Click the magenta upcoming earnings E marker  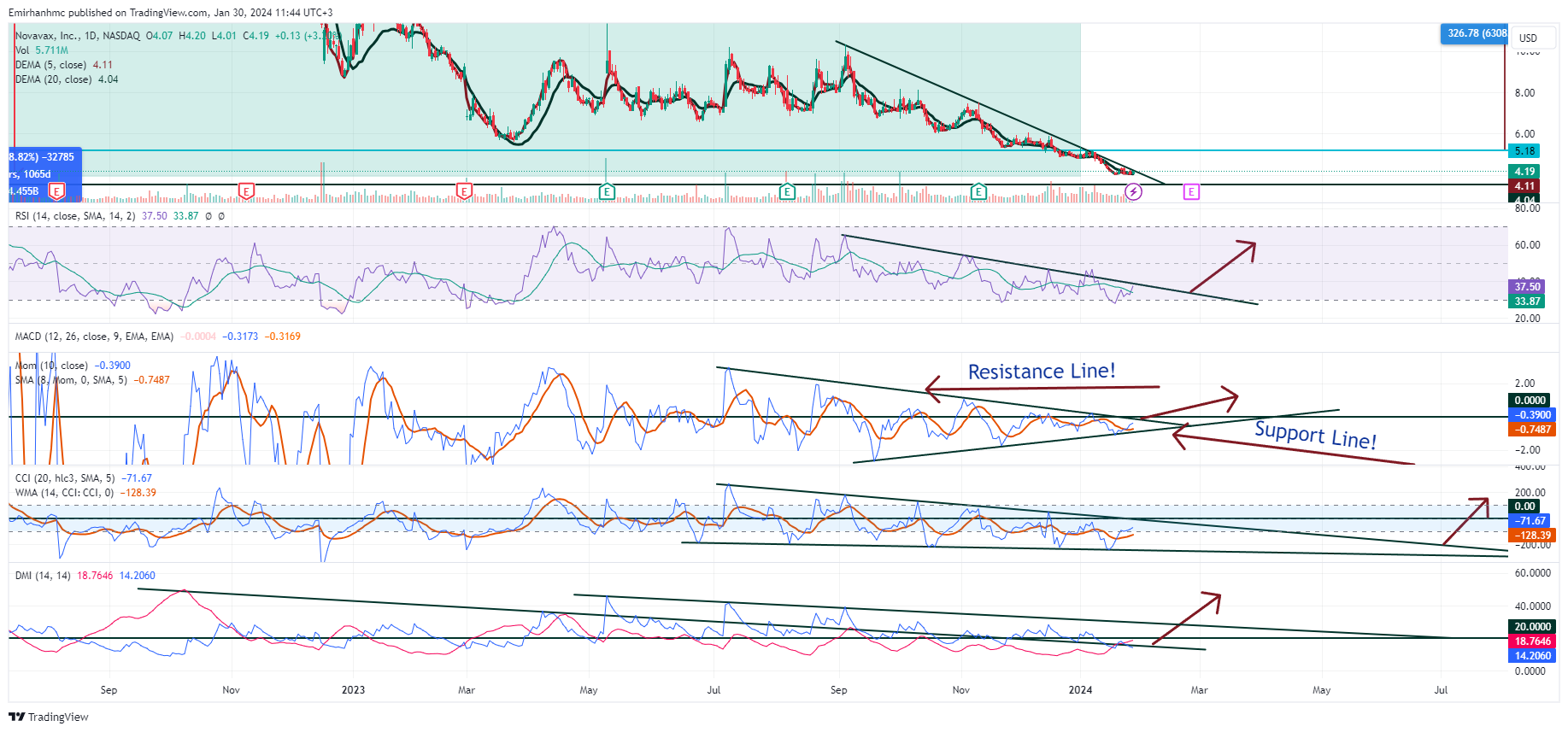click(1191, 191)
